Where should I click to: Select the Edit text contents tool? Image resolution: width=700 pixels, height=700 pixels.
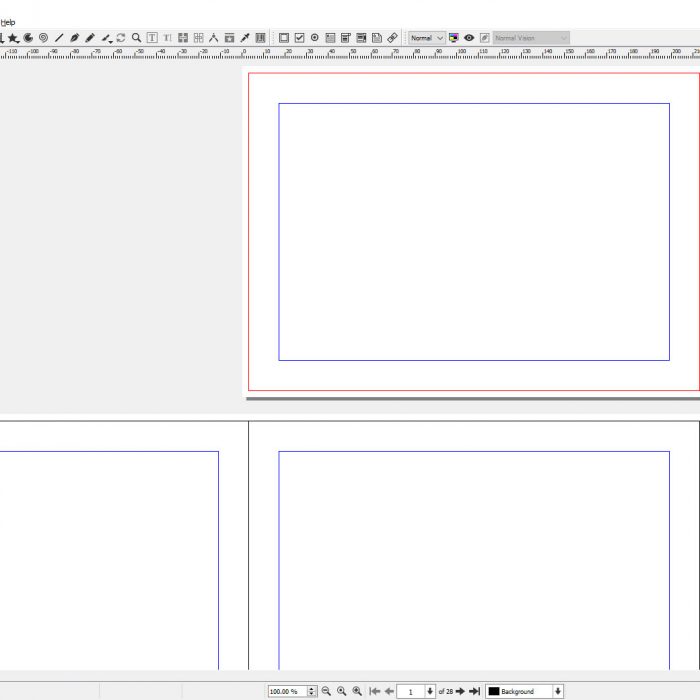pyautogui.click(x=152, y=38)
